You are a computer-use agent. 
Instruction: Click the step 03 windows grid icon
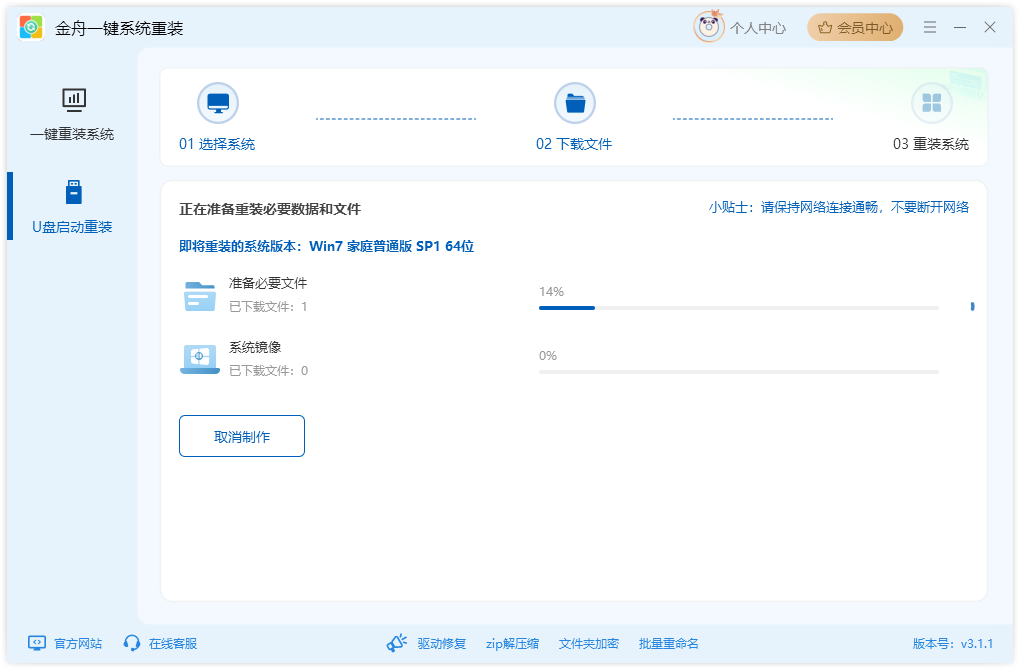932,103
